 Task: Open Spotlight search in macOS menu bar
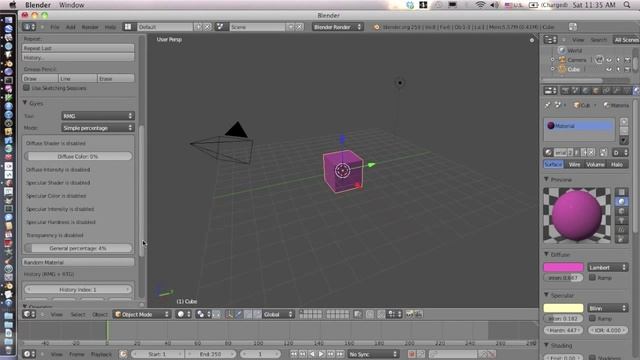tap(627, 5)
